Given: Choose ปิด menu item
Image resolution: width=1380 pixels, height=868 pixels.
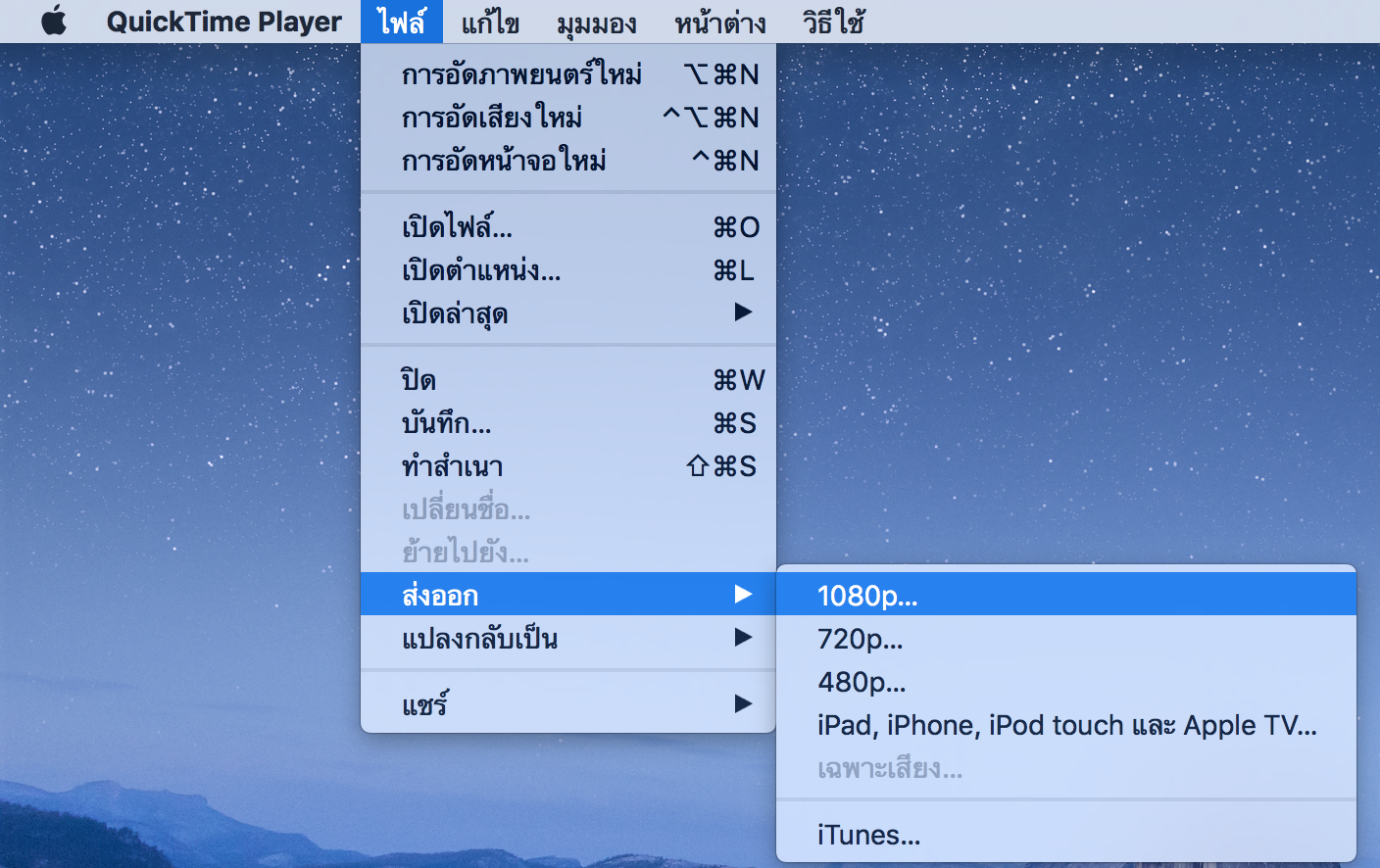Looking at the screenshot, I should (x=568, y=380).
